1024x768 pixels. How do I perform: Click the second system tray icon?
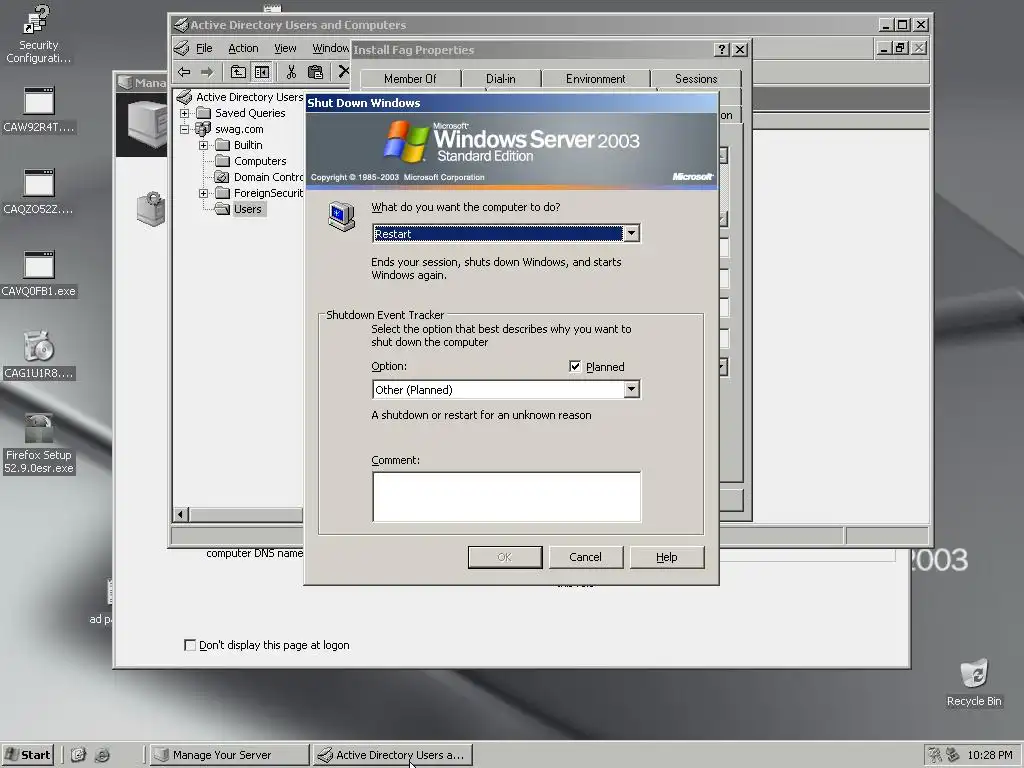coord(953,755)
